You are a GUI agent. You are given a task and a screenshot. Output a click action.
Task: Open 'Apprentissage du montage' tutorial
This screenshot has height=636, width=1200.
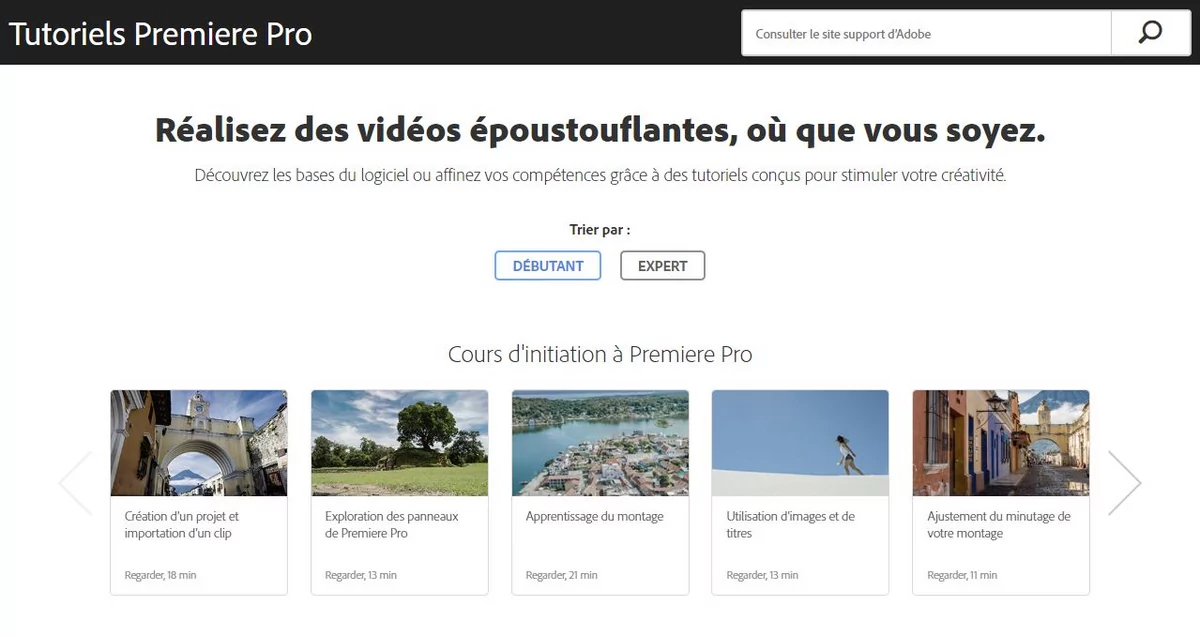pos(595,517)
